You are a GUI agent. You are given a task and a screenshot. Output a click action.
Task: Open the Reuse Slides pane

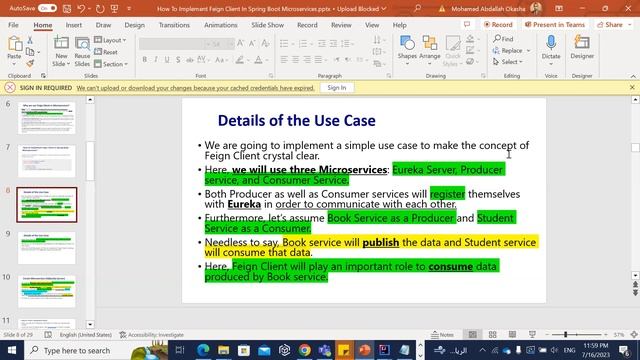tap(82, 51)
